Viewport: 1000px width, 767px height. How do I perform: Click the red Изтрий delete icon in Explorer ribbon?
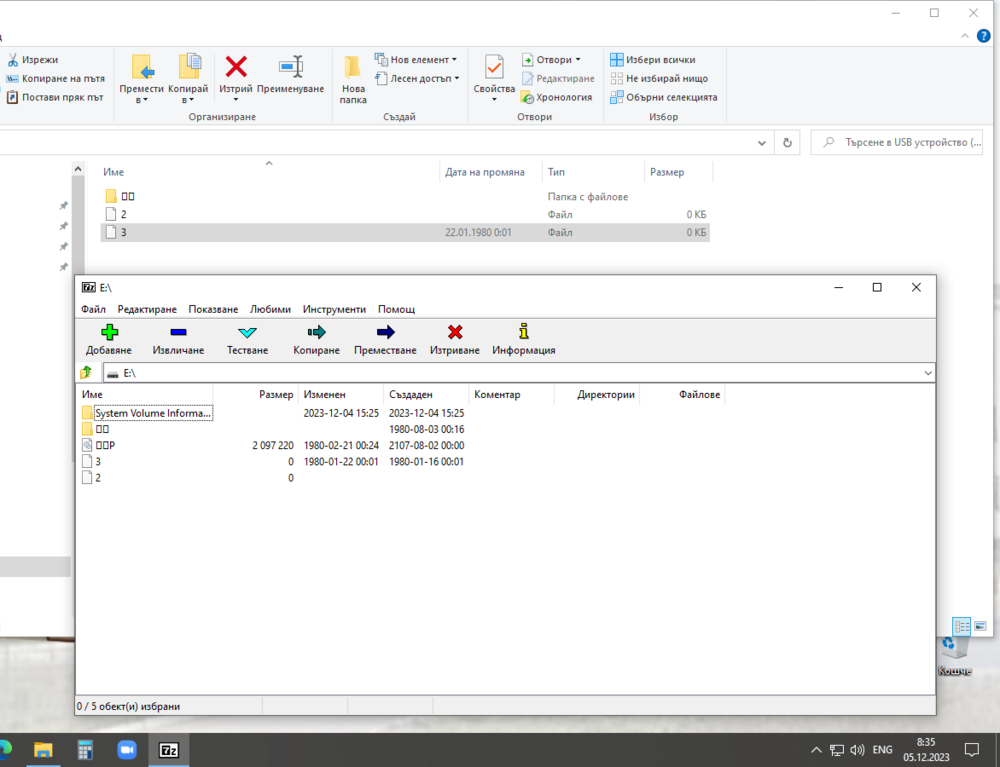[x=236, y=68]
